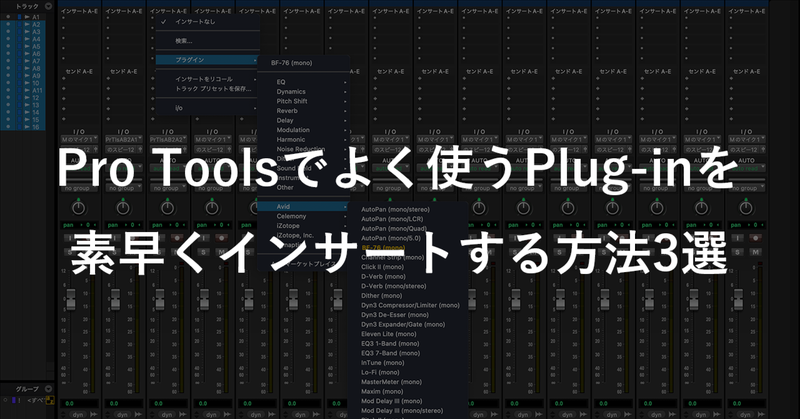The height and width of the screenshot is (419, 800).
Task: Select the checked インサートなし option
Action: point(207,21)
